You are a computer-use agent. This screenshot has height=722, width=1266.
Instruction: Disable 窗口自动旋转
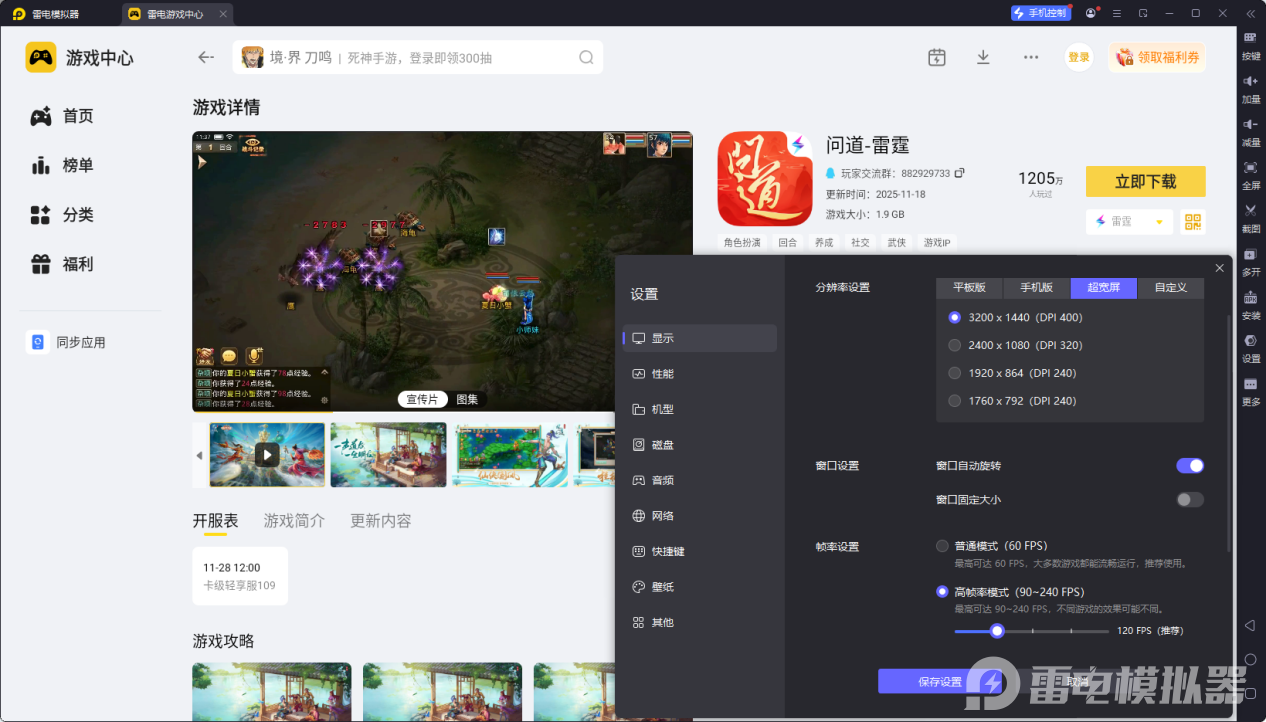1189,465
